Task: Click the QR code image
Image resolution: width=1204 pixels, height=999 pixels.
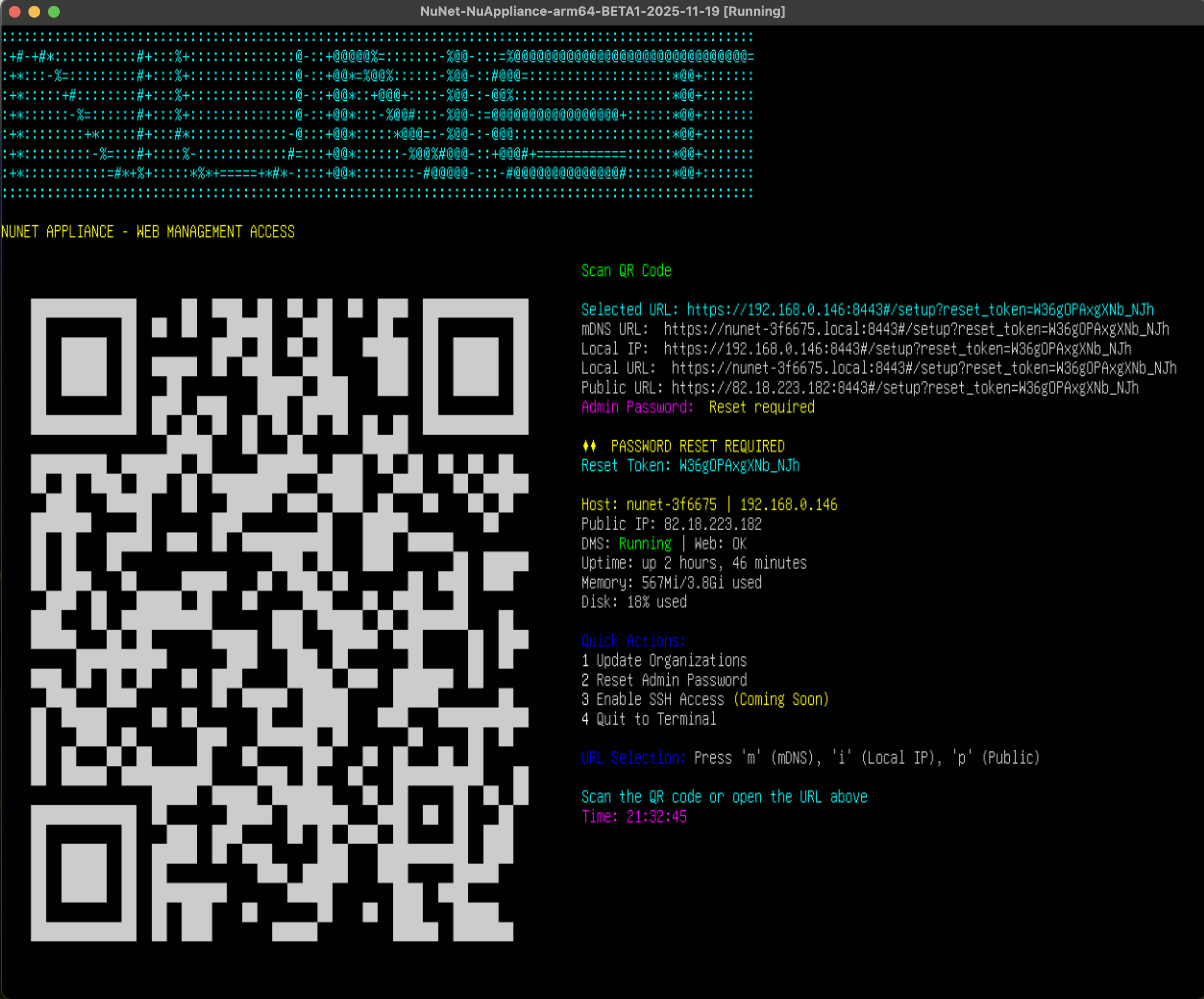Action: [x=280, y=619]
